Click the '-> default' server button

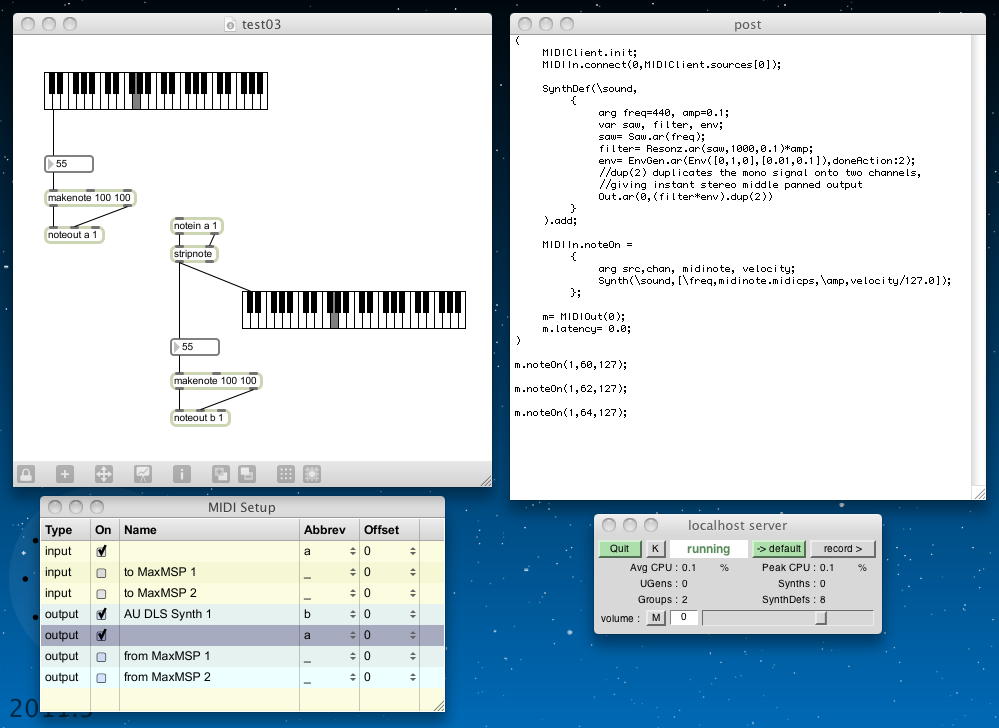tap(779, 548)
